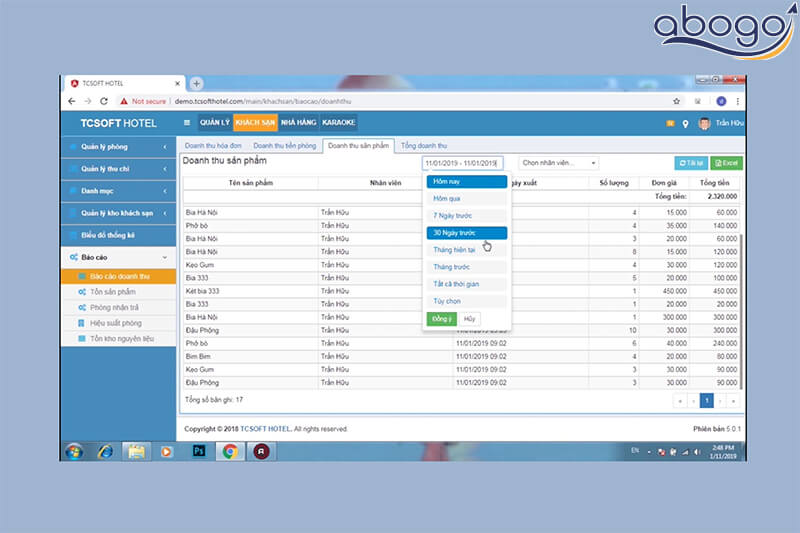The height and width of the screenshot is (533, 800).
Task: Switch to the Tổng doanh thu tab
Action: pos(424,146)
